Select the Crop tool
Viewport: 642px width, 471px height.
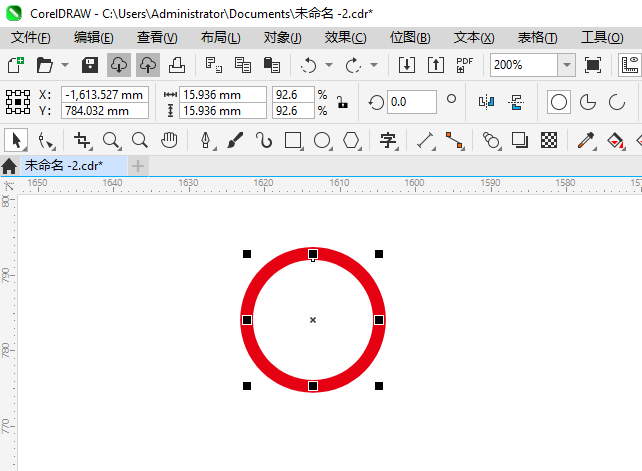pos(82,140)
